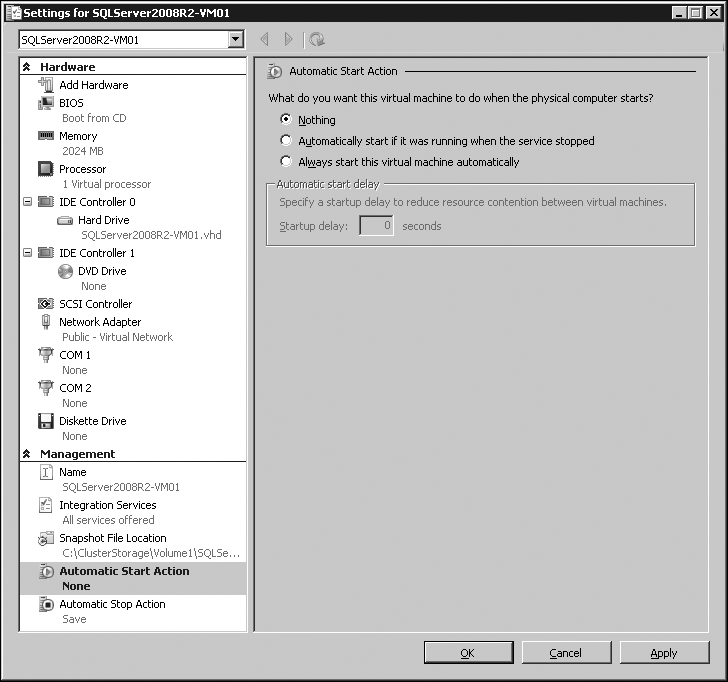Click the refresh toolbar icon
Image resolution: width=728 pixels, height=682 pixels.
coord(317,39)
